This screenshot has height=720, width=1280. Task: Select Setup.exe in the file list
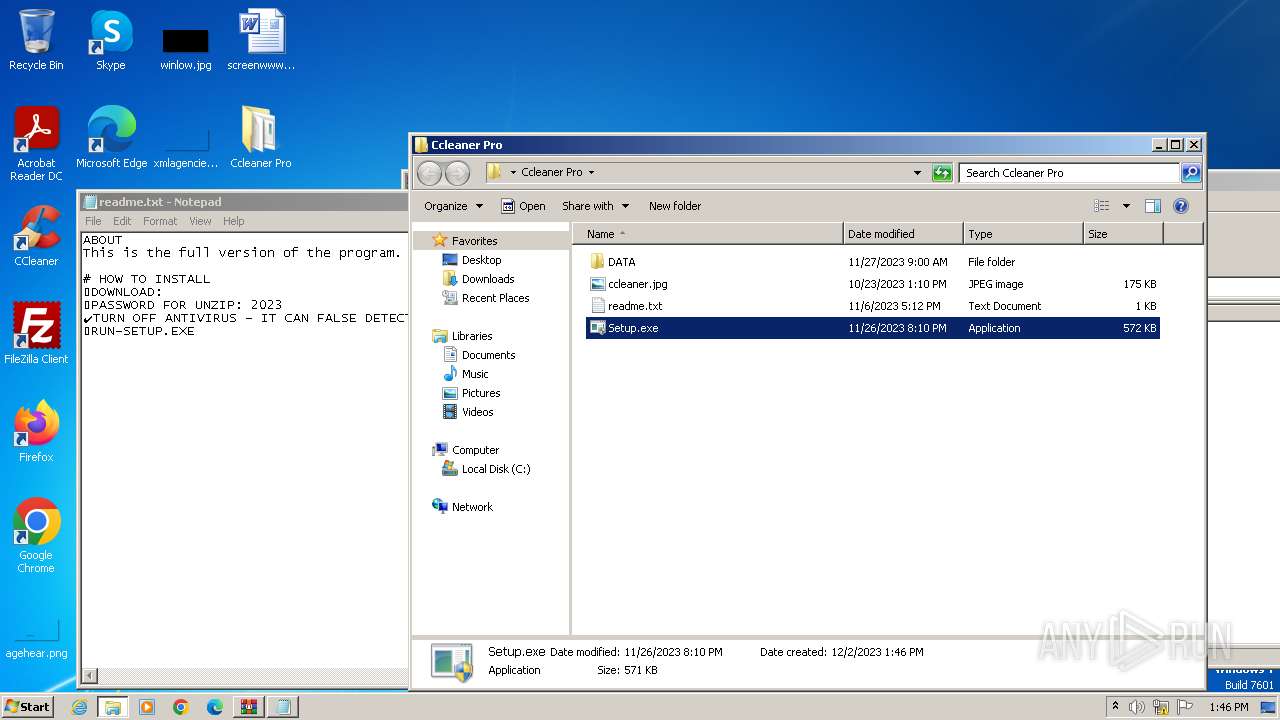coord(872,328)
